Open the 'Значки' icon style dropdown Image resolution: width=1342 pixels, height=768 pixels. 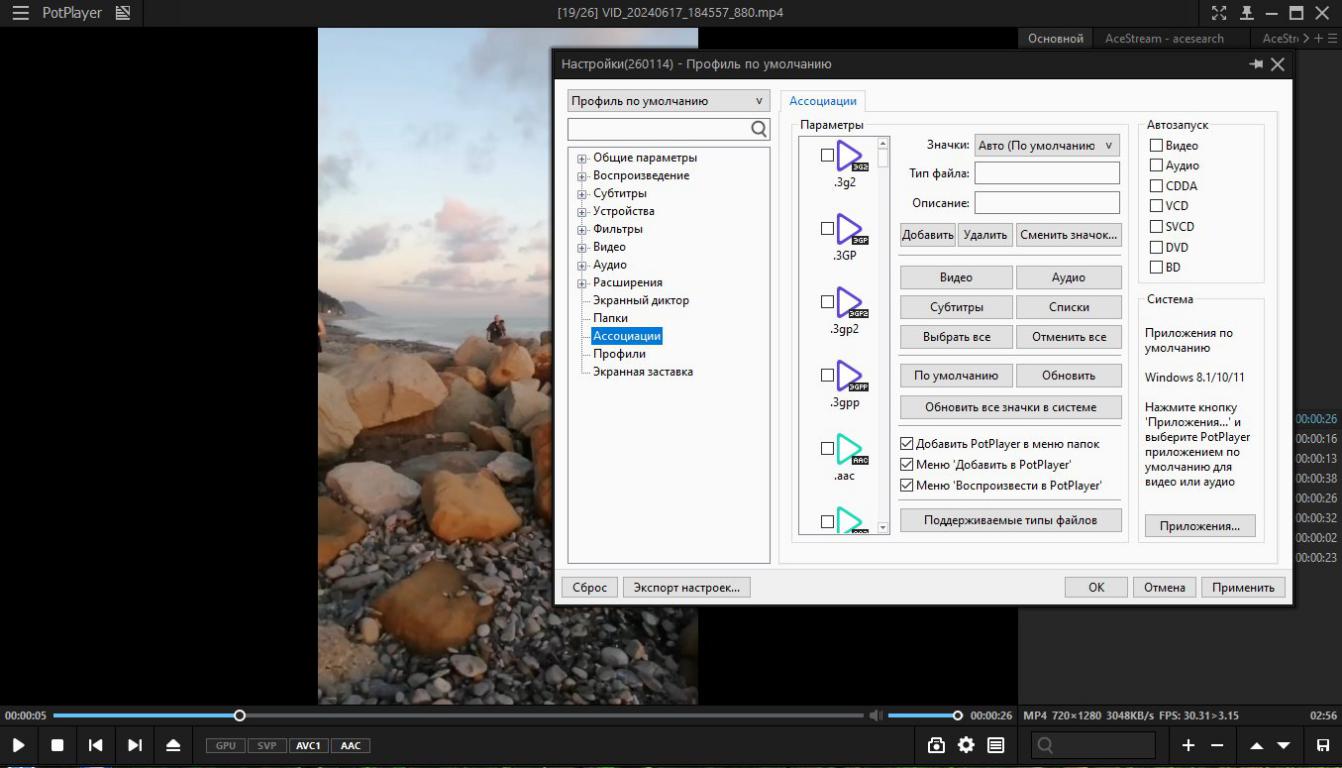coord(1046,145)
